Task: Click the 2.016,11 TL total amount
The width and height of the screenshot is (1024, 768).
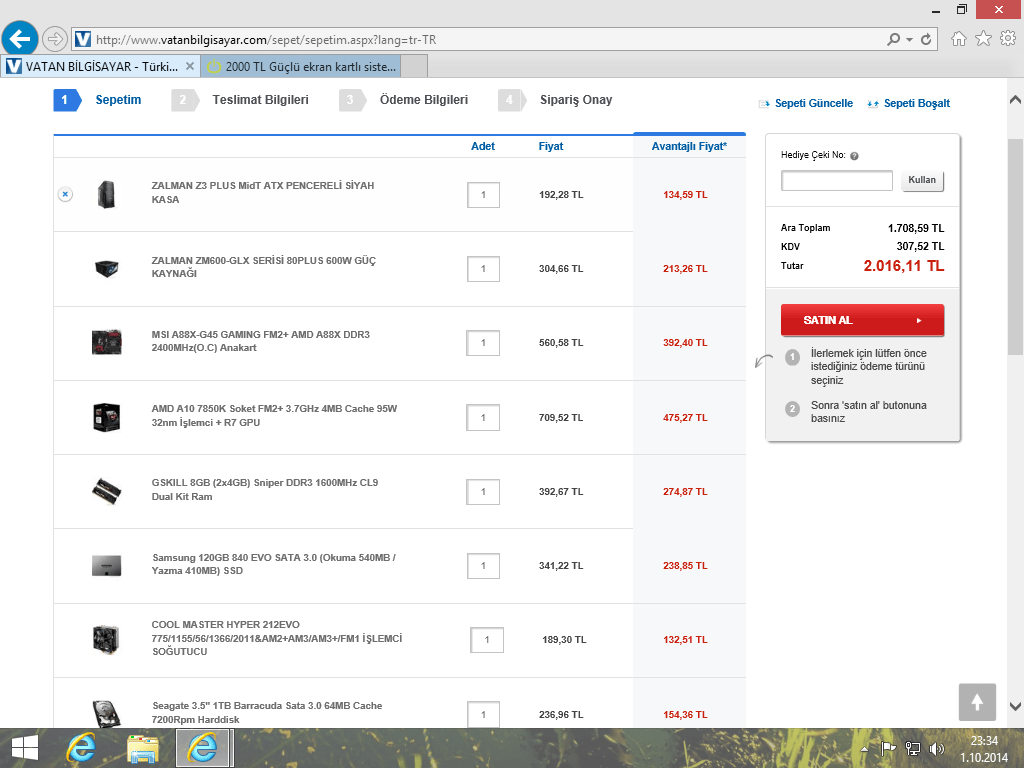Action: pyautogui.click(x=903, y=266)
